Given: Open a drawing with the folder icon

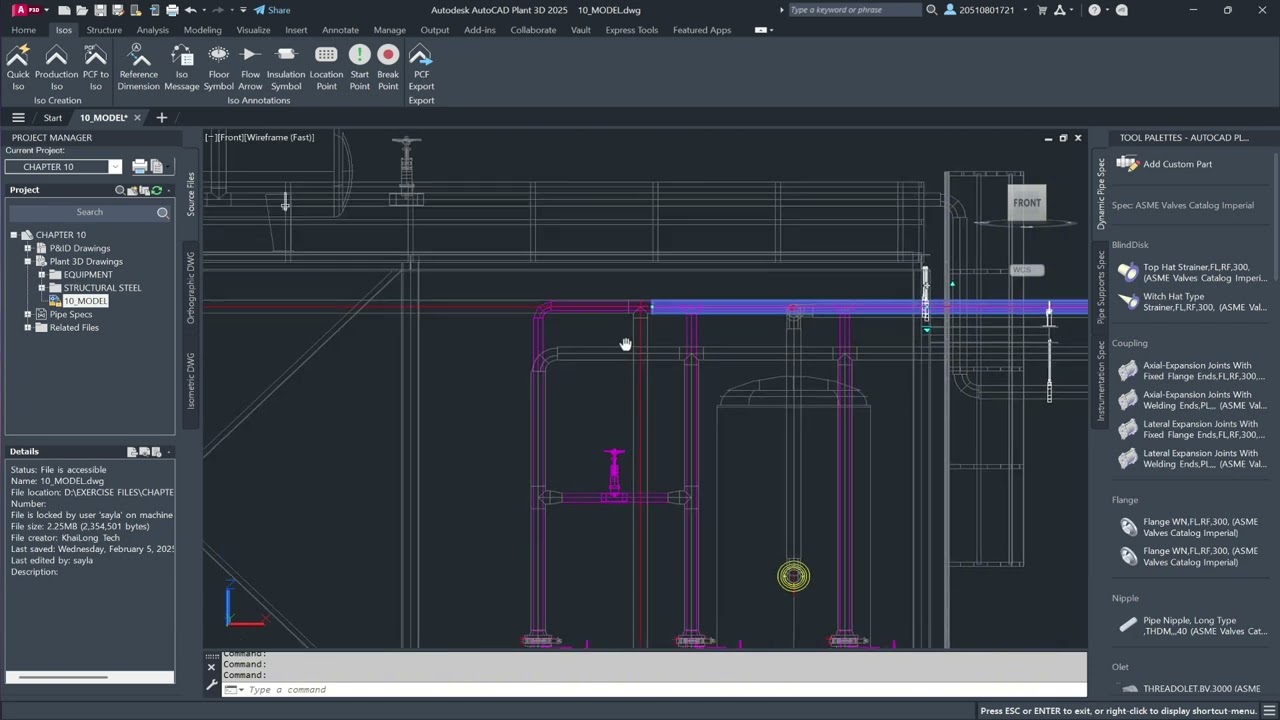Looking at the screenshot, I should click(x=81, y=10).
